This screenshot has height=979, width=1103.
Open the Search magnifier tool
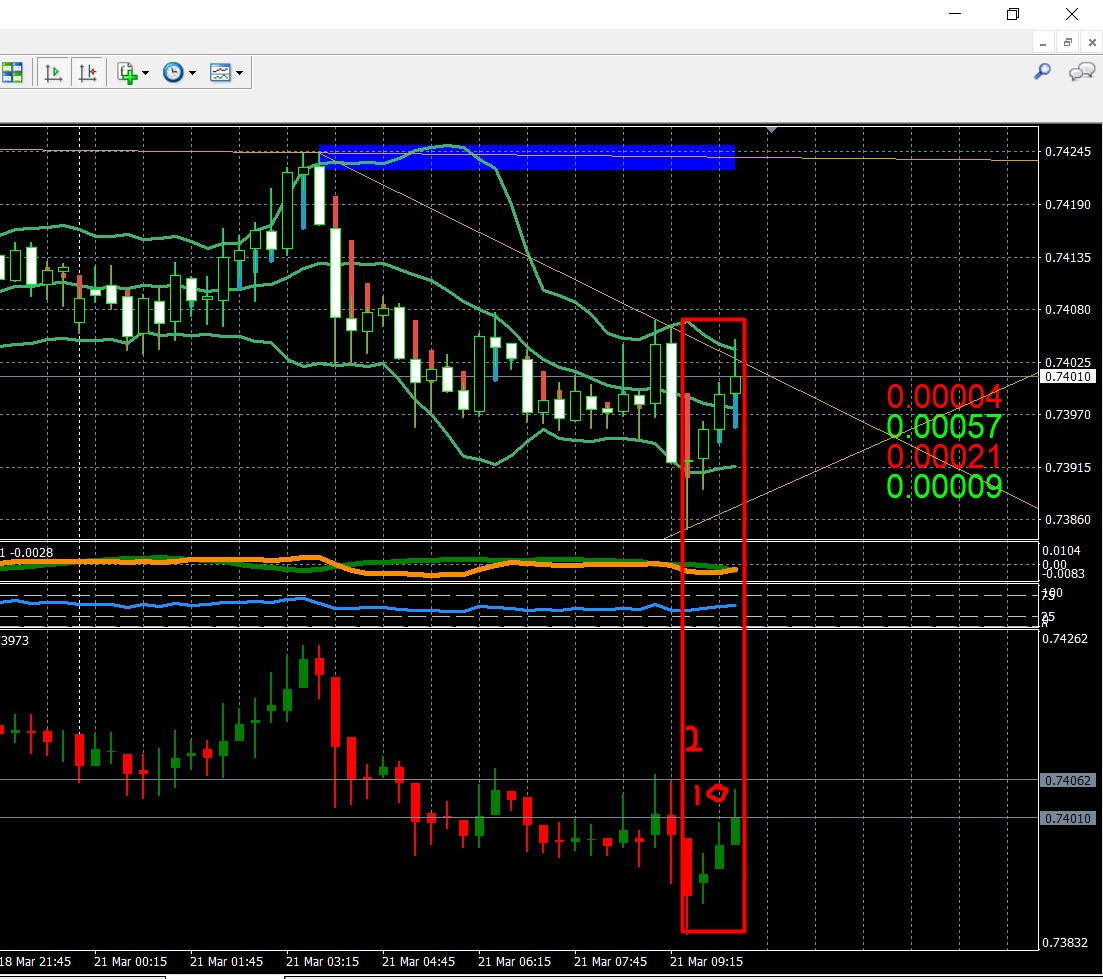point(1042,72)
